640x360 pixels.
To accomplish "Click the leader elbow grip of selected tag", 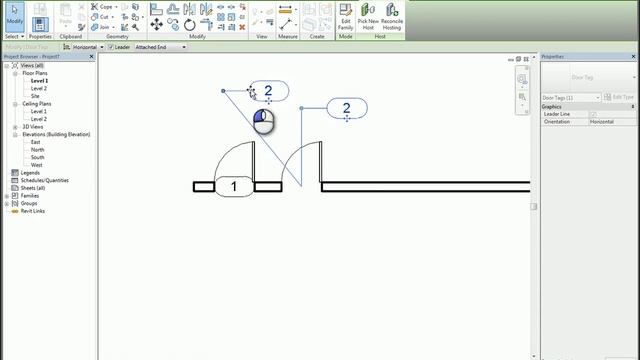I will pyautogui.click(x=223, y=91).
